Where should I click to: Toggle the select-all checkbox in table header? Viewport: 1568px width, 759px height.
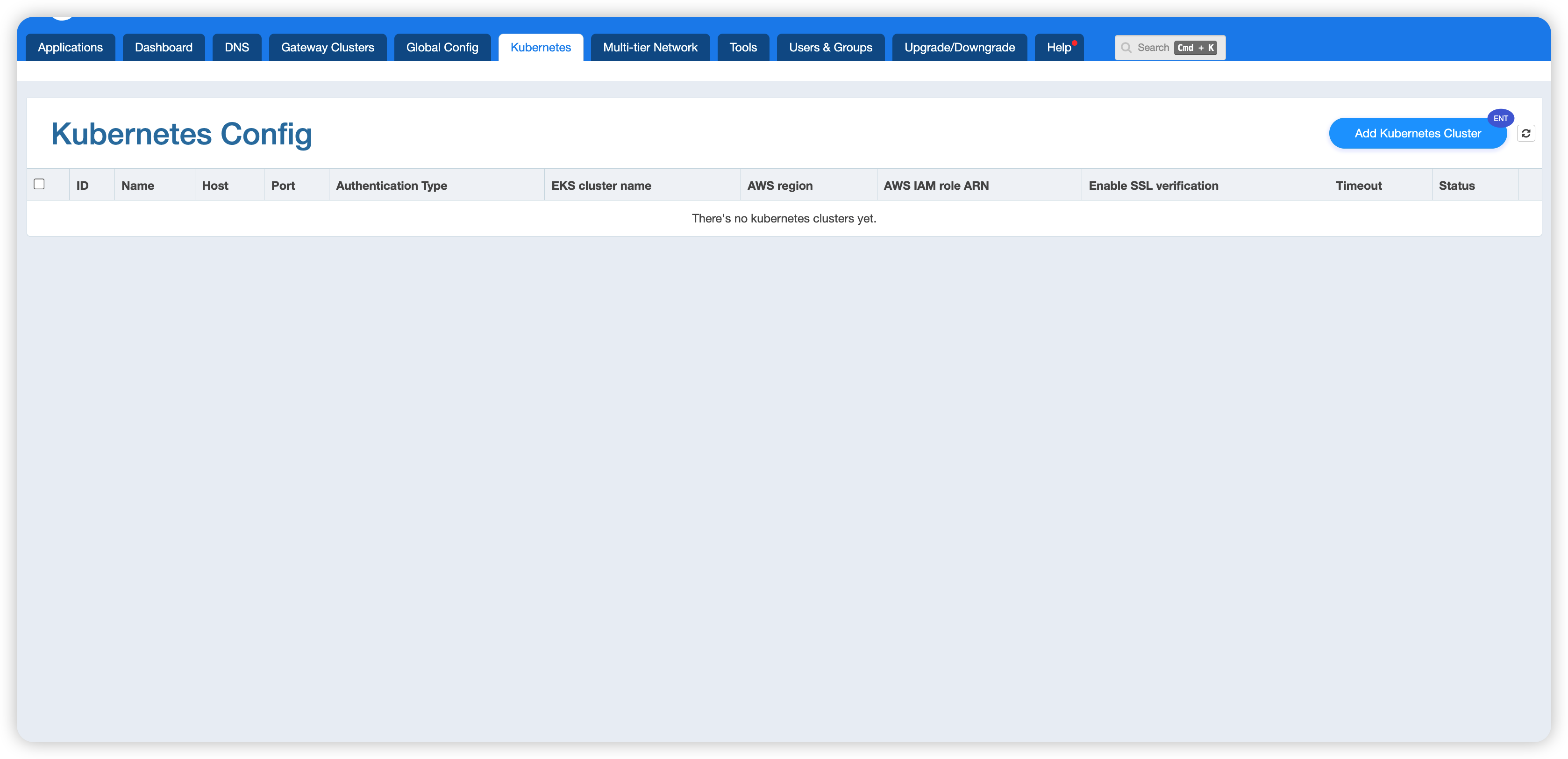(x=40, y=184)
